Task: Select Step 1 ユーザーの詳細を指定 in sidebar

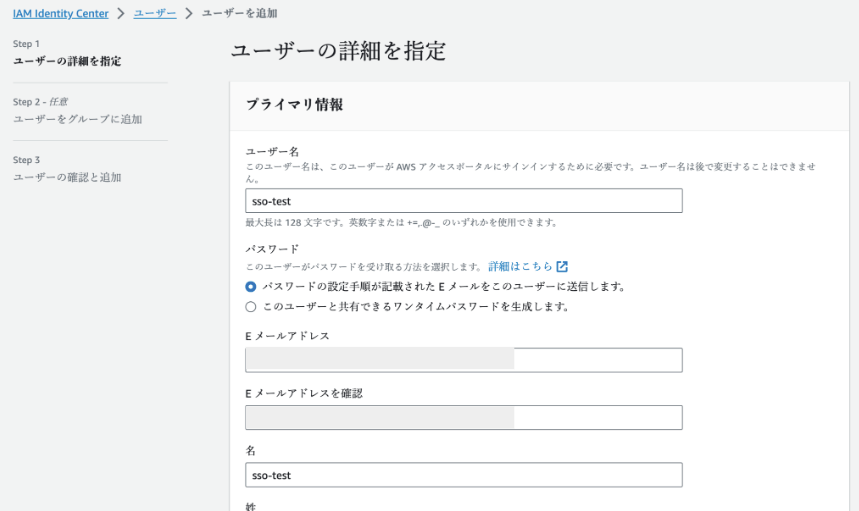Action: 67,62
